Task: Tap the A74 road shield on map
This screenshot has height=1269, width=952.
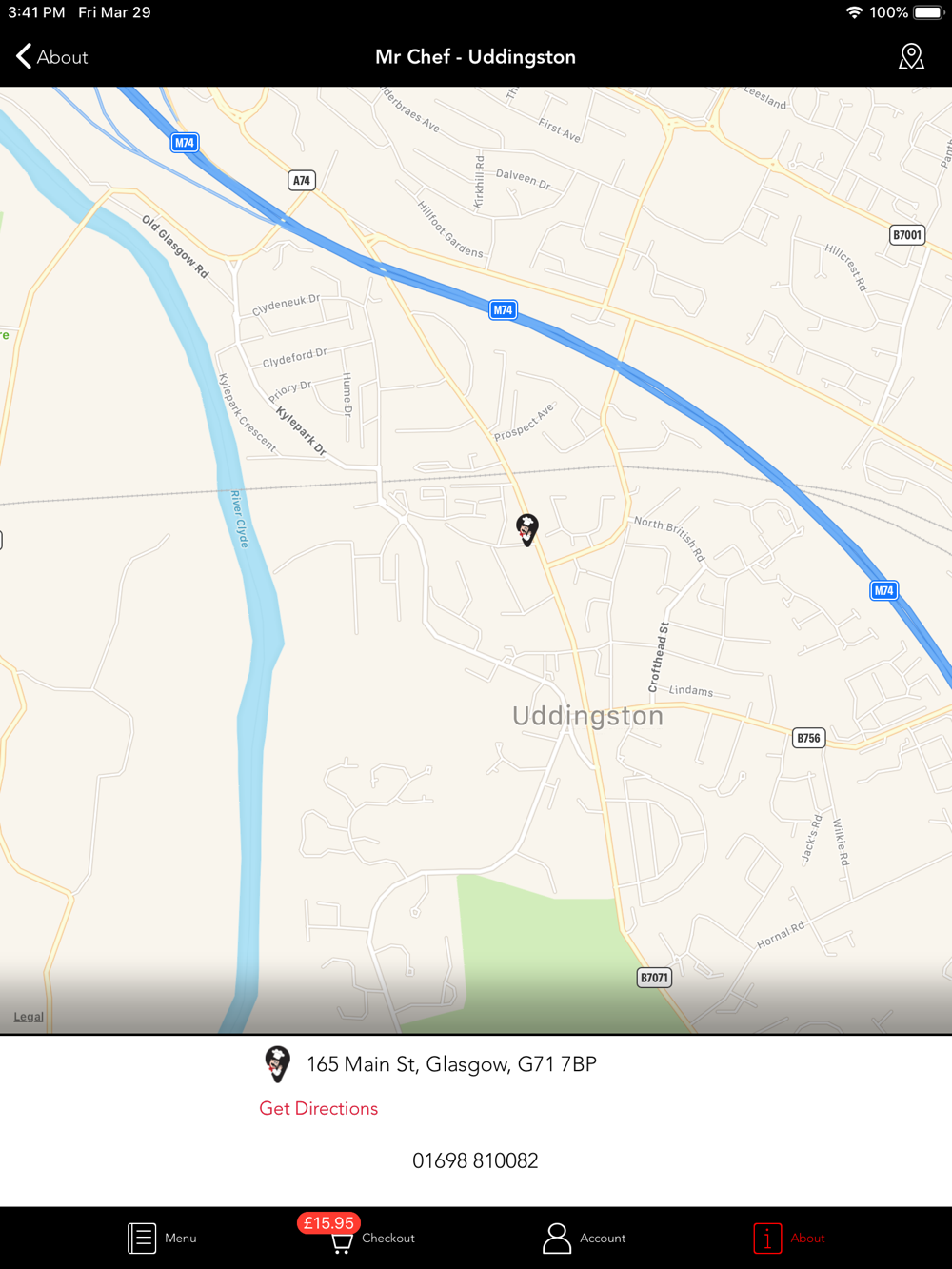Action: click(x=302, y=180)
